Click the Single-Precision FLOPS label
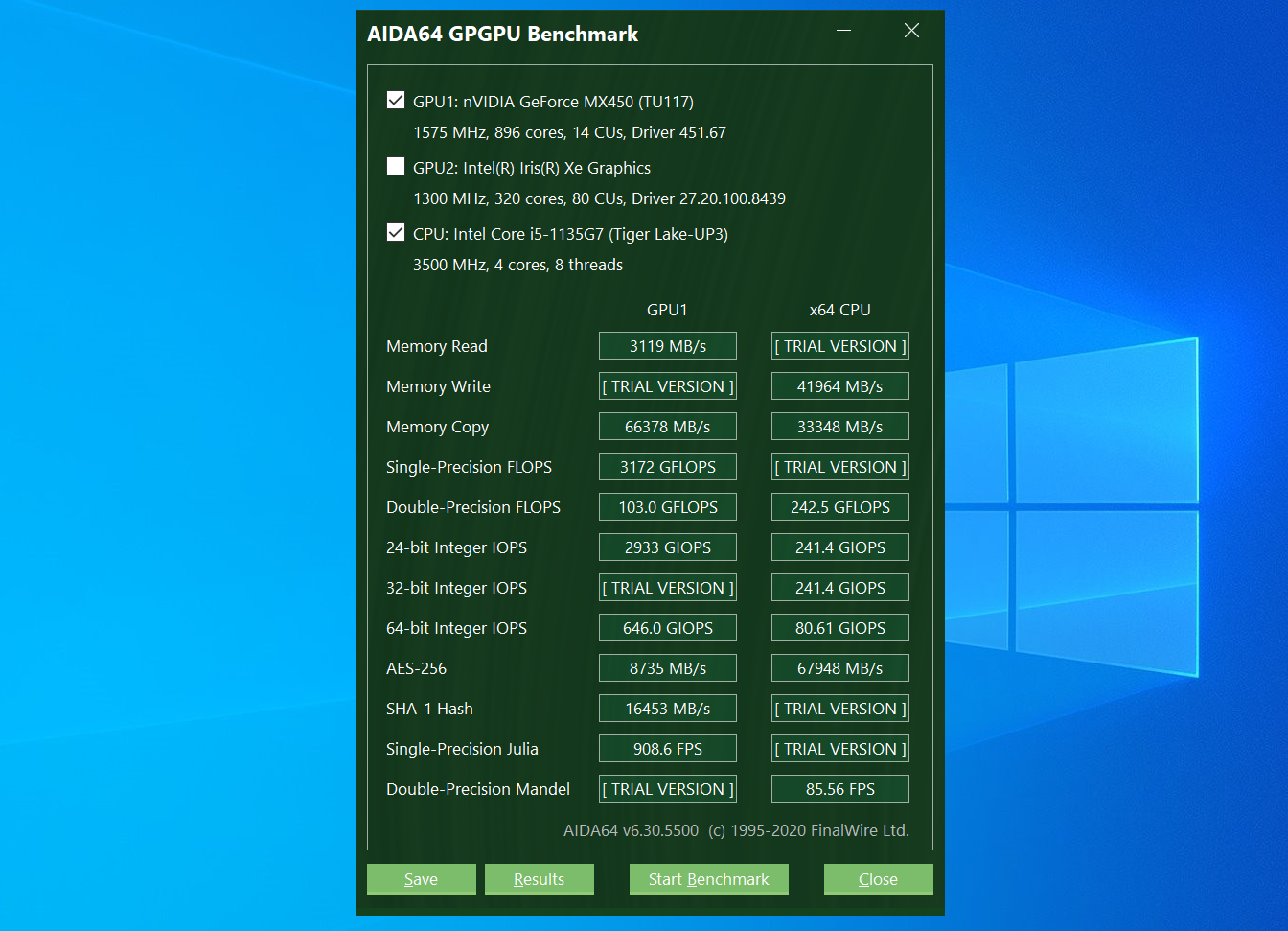Image resolution: width=1288 pixels, height=931 pixels. click(469, 467)
